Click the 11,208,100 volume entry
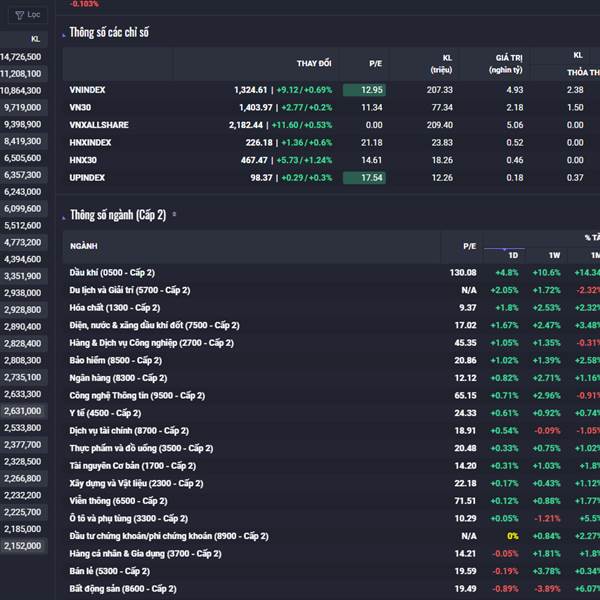 click(x=21, y=74)
